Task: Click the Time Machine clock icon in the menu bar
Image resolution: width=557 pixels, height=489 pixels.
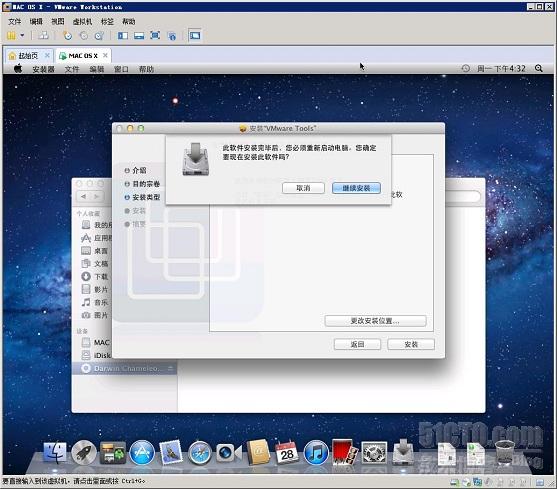Action: [x=465, y=68]
